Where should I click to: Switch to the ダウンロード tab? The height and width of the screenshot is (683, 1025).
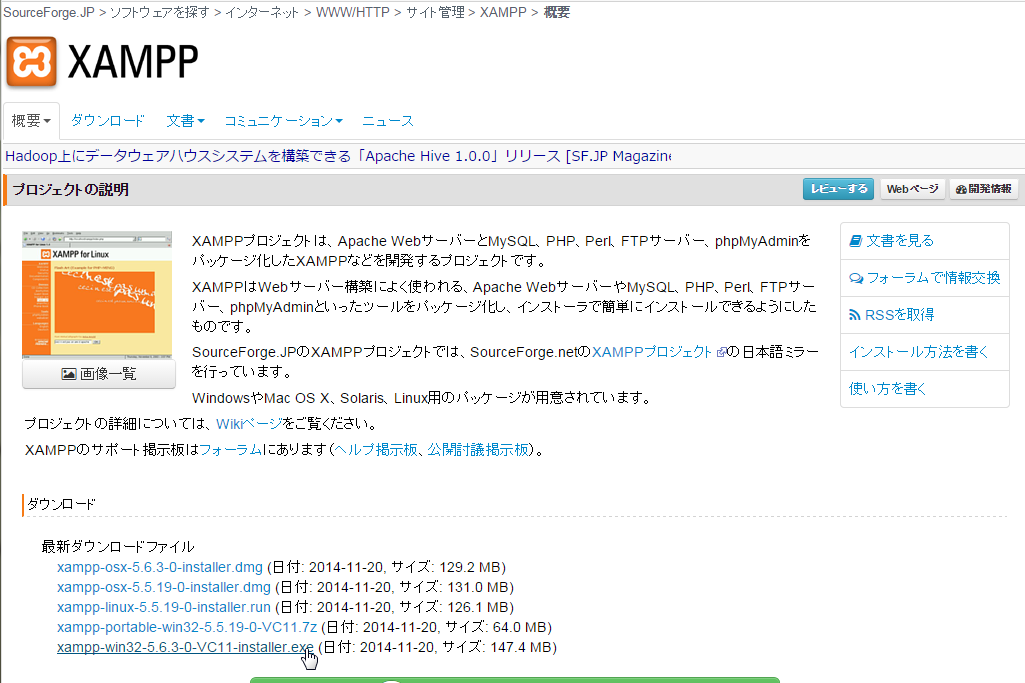click(x=108, y=121)
